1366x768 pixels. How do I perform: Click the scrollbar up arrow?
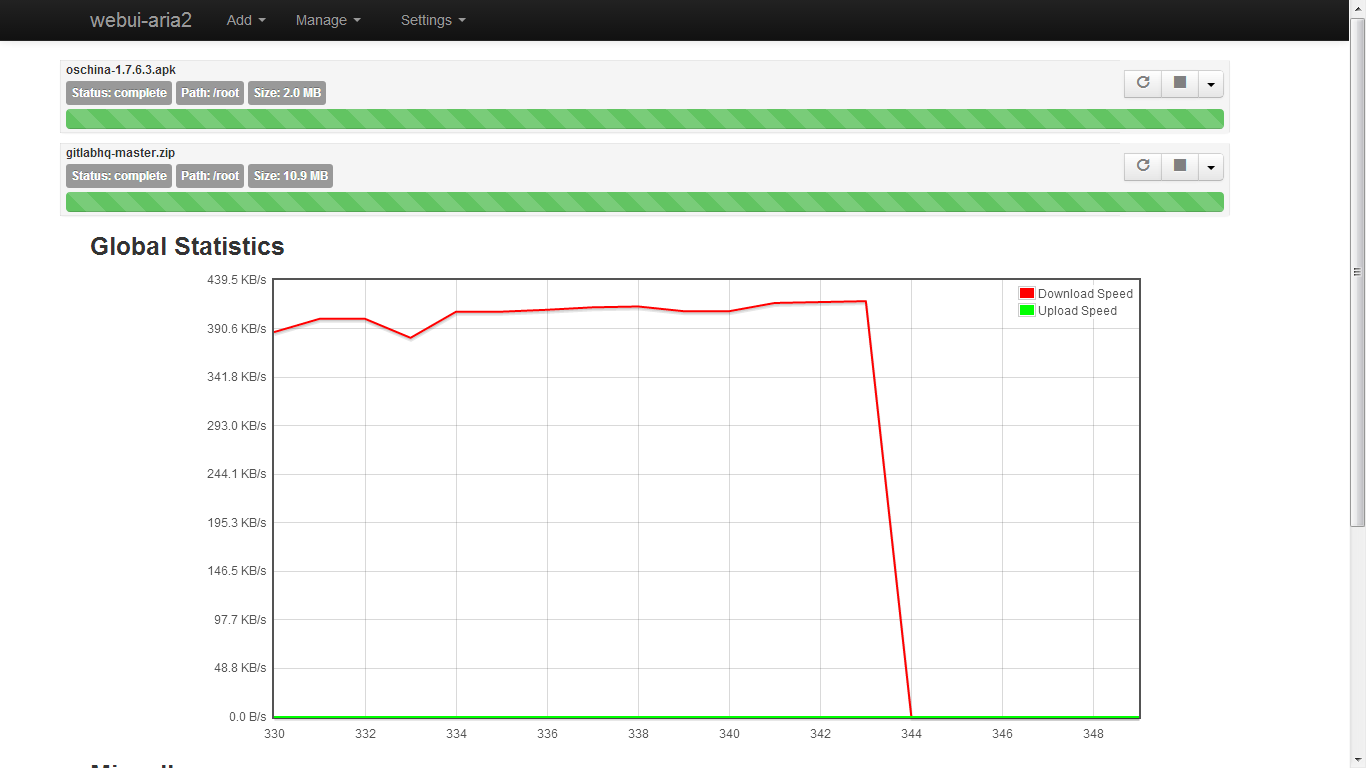[1358, 8]
